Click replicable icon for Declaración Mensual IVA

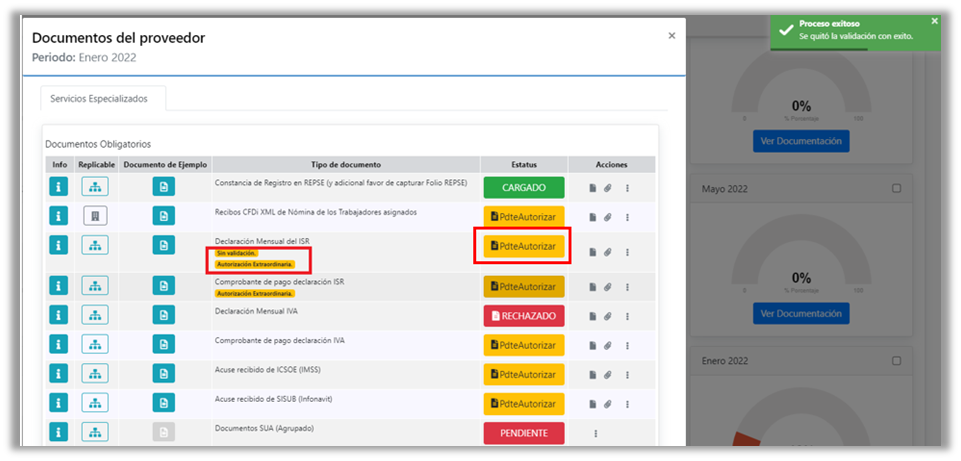point(95,315)
